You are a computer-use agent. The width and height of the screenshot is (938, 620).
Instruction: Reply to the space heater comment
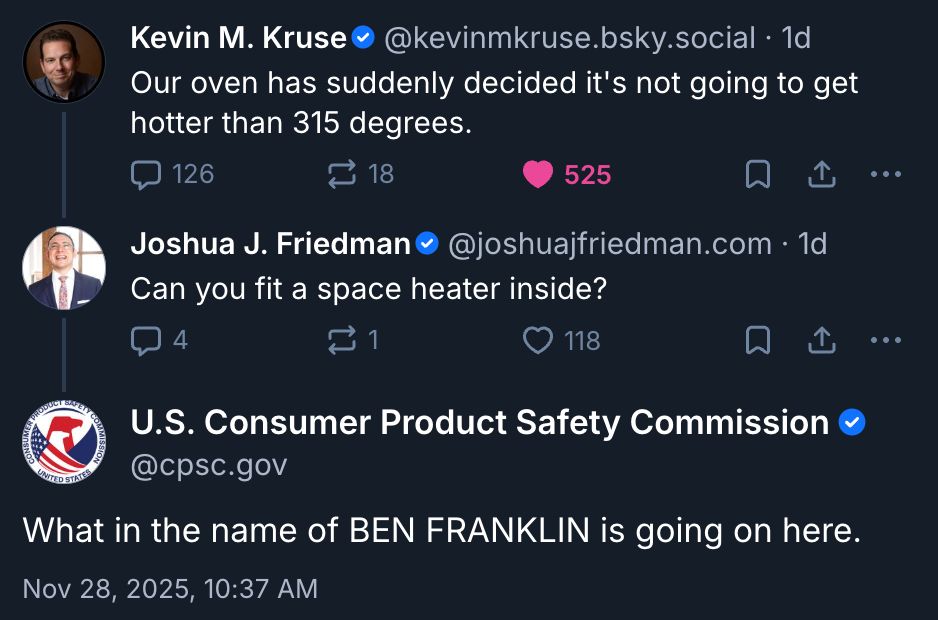(x=146, y=341)
